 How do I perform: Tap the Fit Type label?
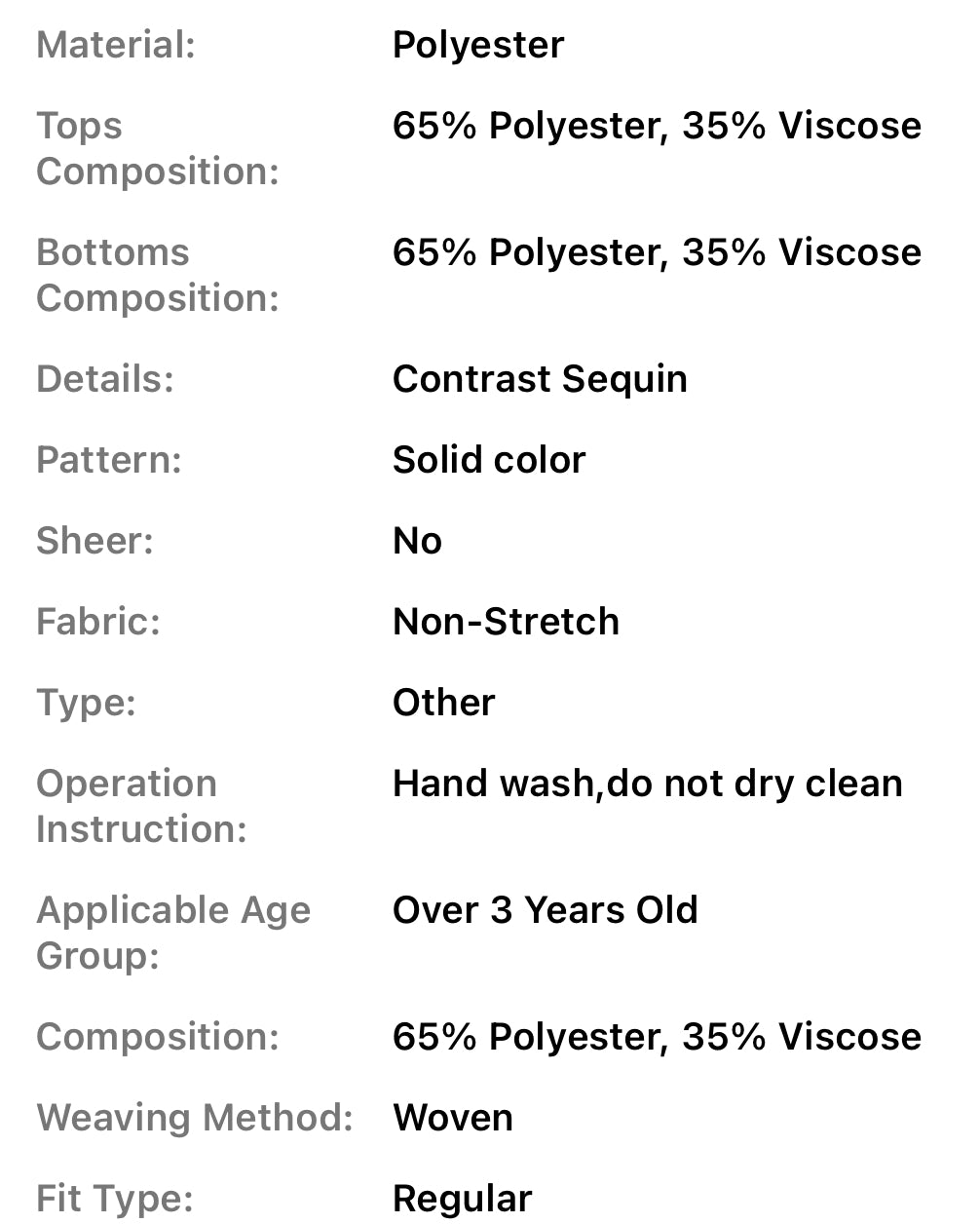tap(115, 1199)
